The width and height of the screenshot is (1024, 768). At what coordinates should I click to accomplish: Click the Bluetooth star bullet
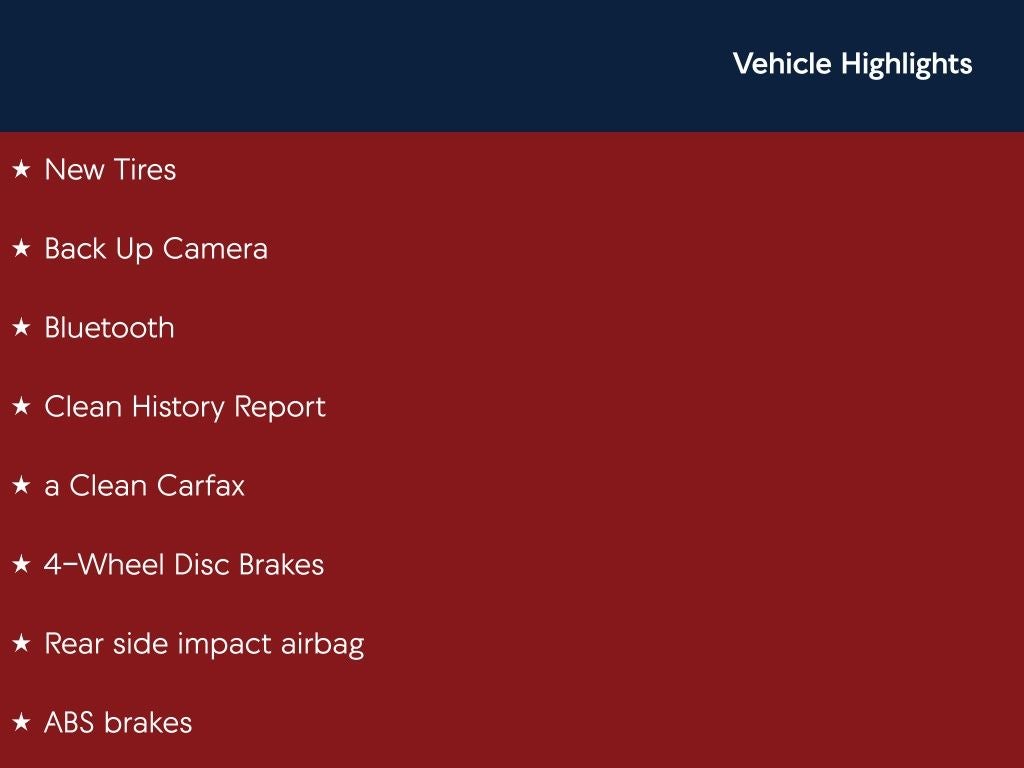(x=21, y=328)
